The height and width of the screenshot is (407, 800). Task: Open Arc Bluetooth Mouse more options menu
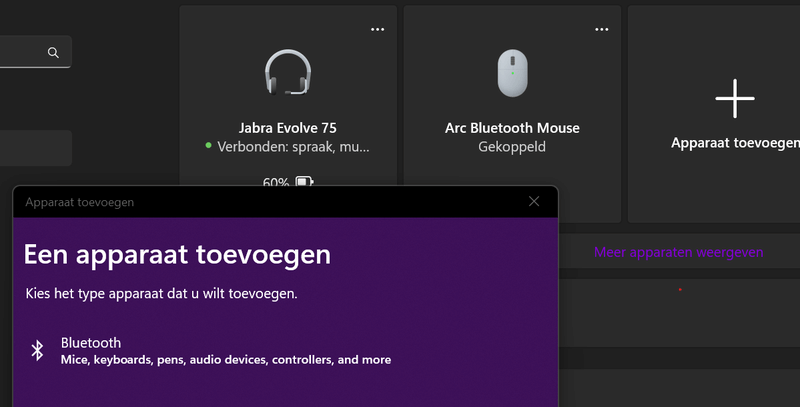pos(602,30)
